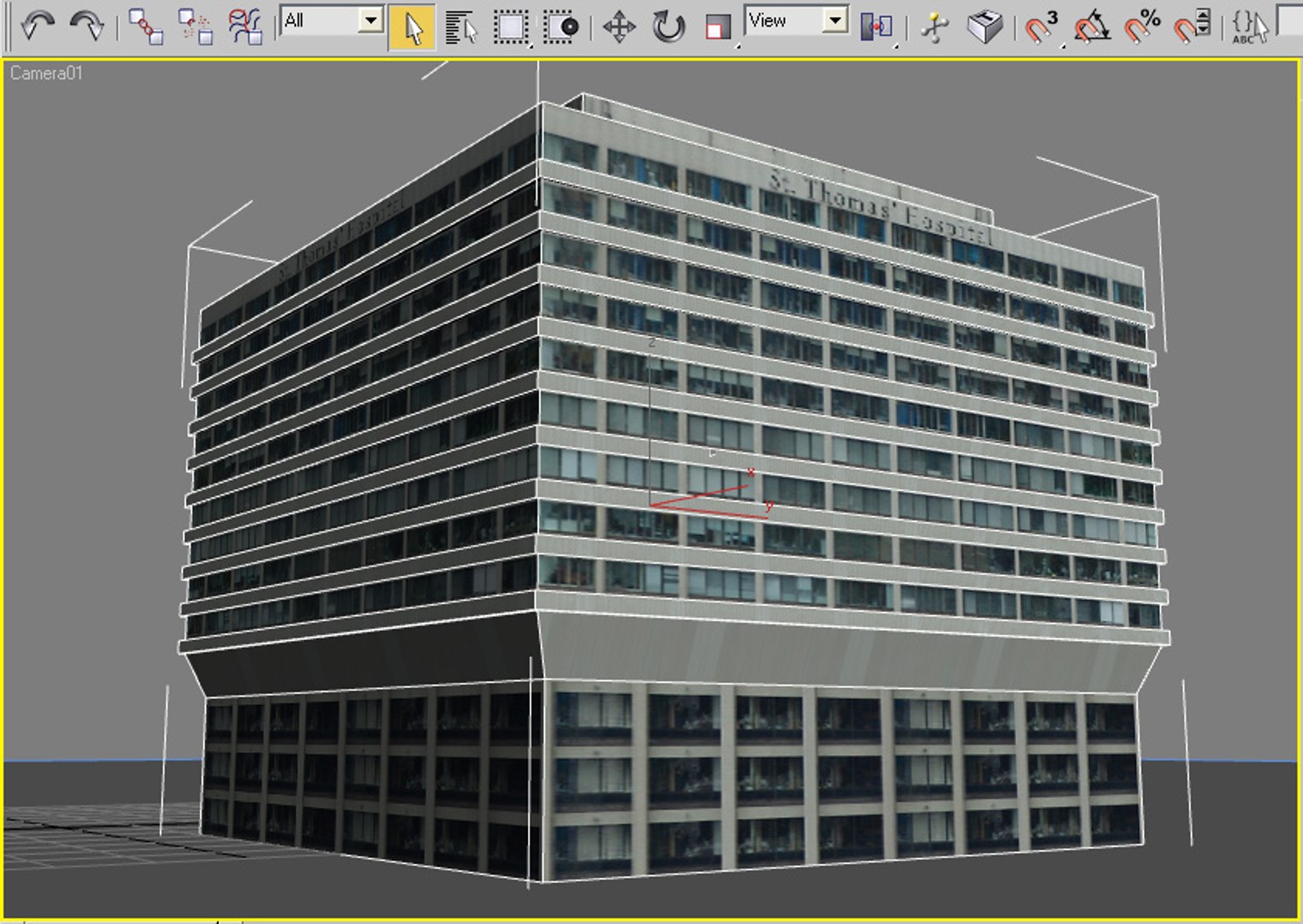Click the arrow beside the View coordinate box

click(x=835, y=21)
